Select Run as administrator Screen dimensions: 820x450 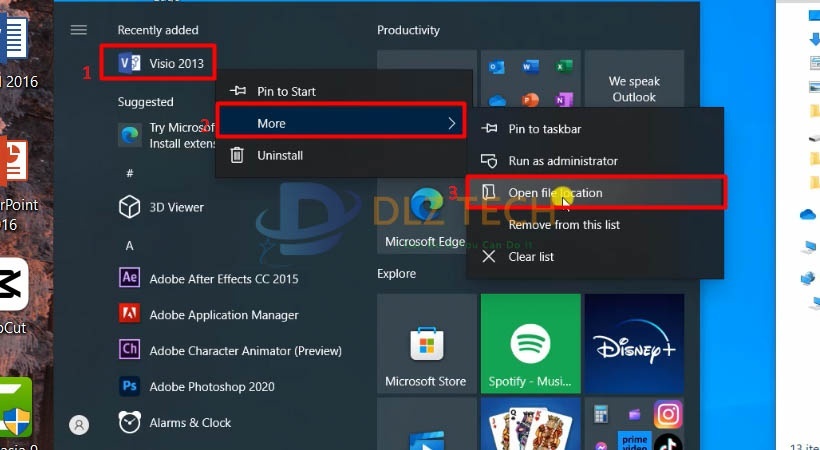tap(595, 161)
